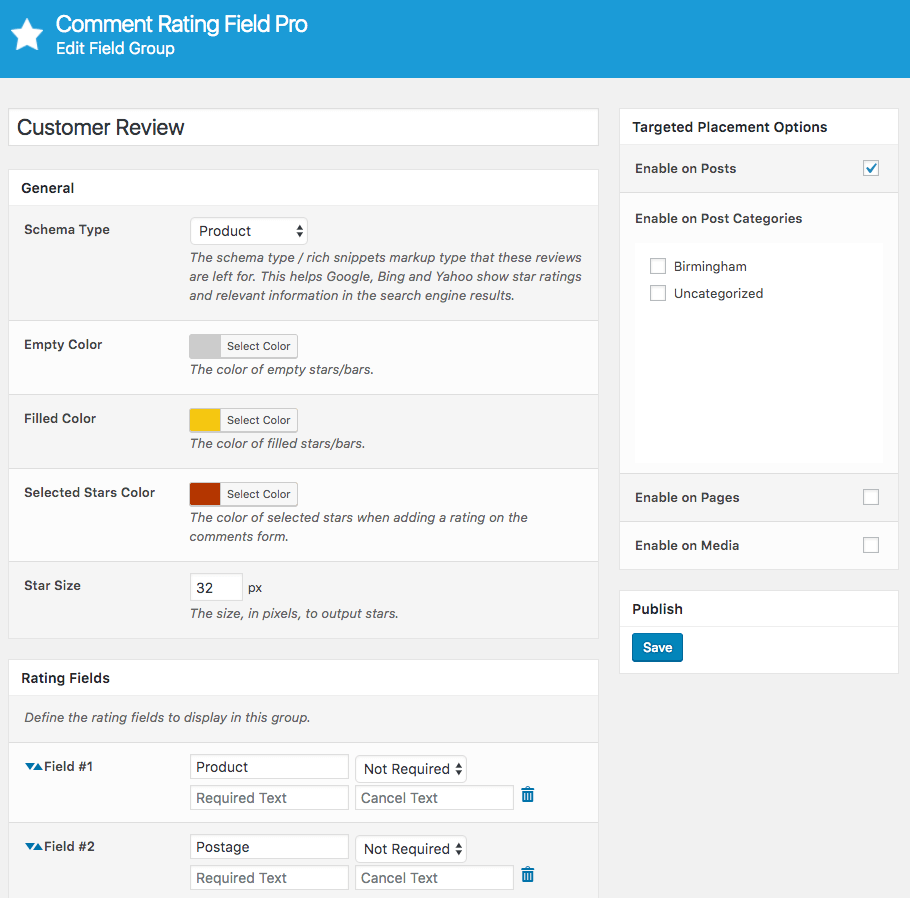Open Field #2 Not Required dropdown

click(411, 849)
